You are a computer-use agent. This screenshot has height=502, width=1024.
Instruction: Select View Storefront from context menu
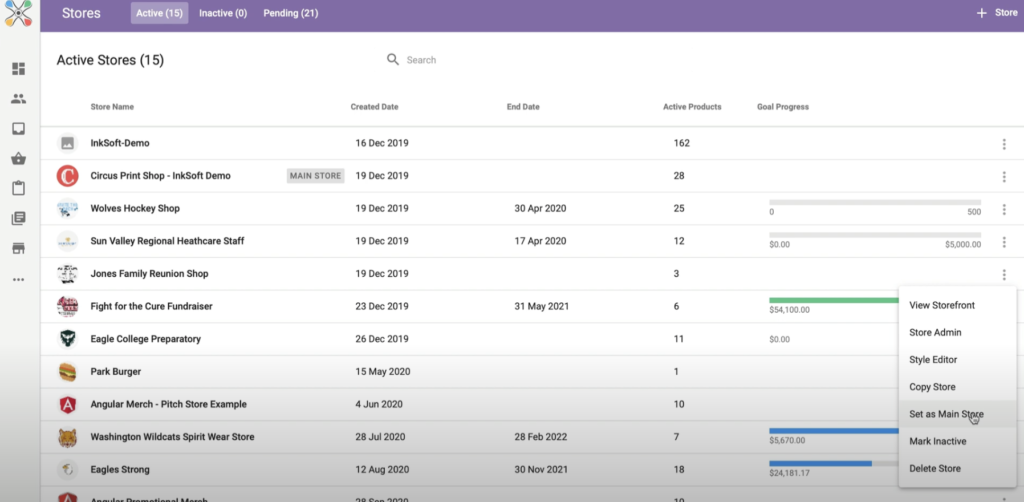(x=957, y=305)
